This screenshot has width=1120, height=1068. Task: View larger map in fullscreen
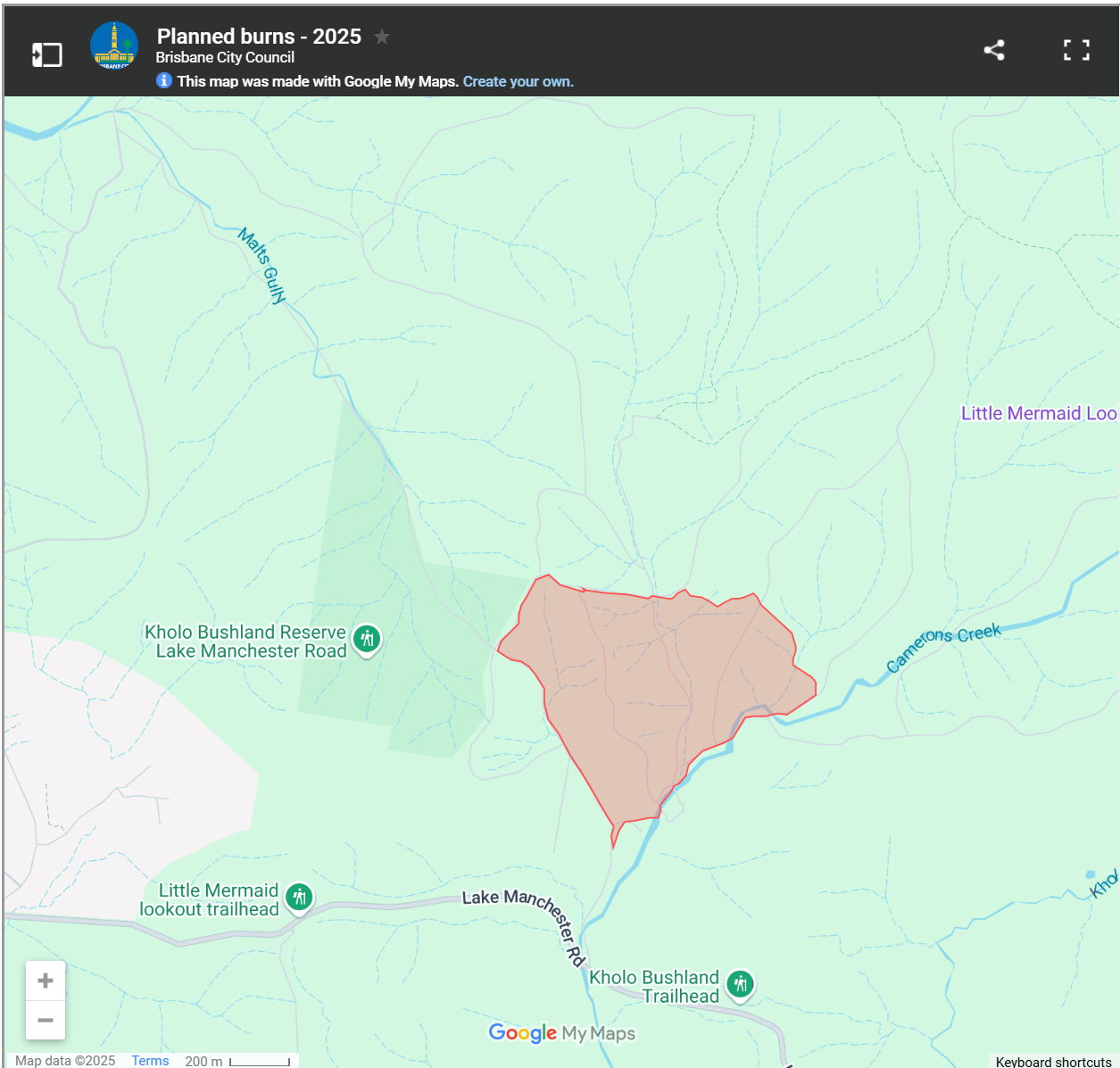pyautogui.click(x=1076, y=50)
